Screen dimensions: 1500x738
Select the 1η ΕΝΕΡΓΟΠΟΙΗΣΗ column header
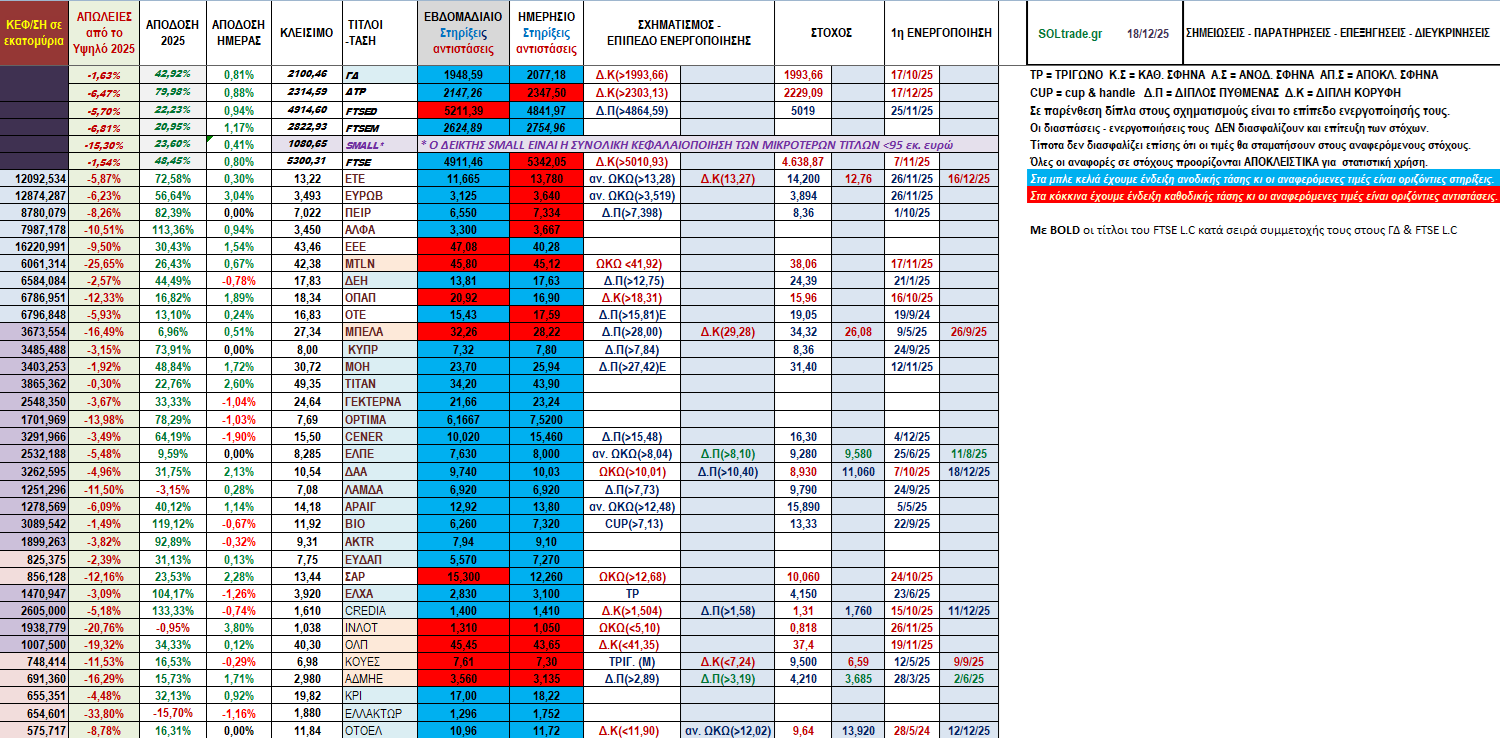click(940, 33)
